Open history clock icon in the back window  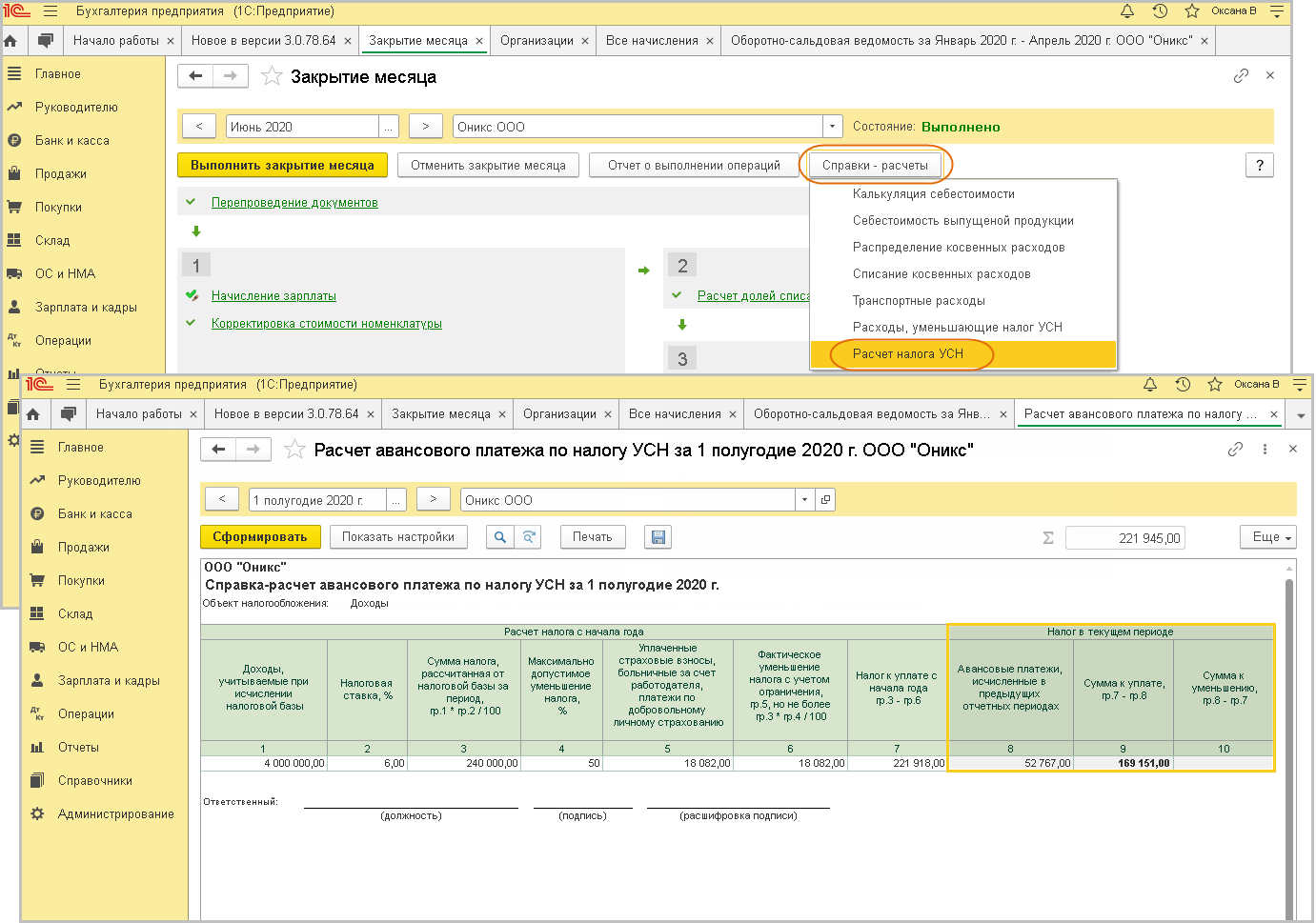pos(1160,11)
